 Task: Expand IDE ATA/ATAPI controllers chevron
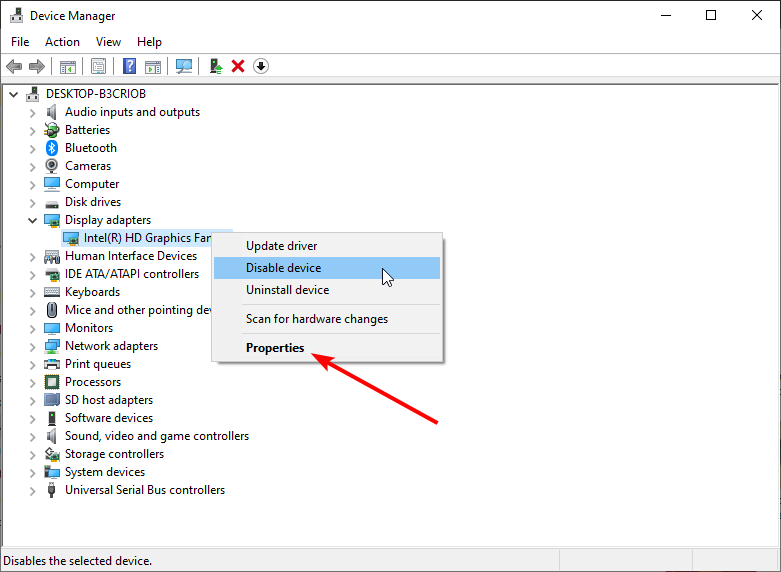(x=32, y=275)
